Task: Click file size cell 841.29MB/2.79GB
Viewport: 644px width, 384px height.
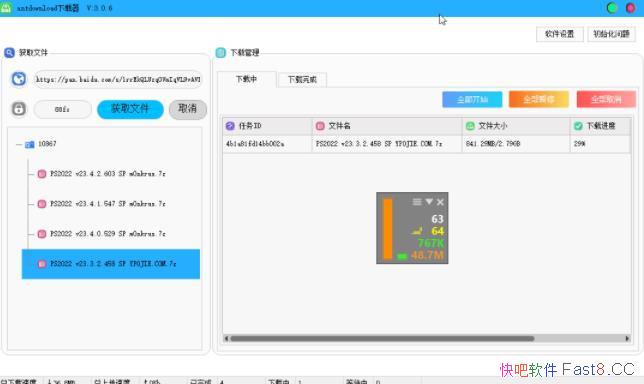Action: pyautogui.click(x=516, y=144)
